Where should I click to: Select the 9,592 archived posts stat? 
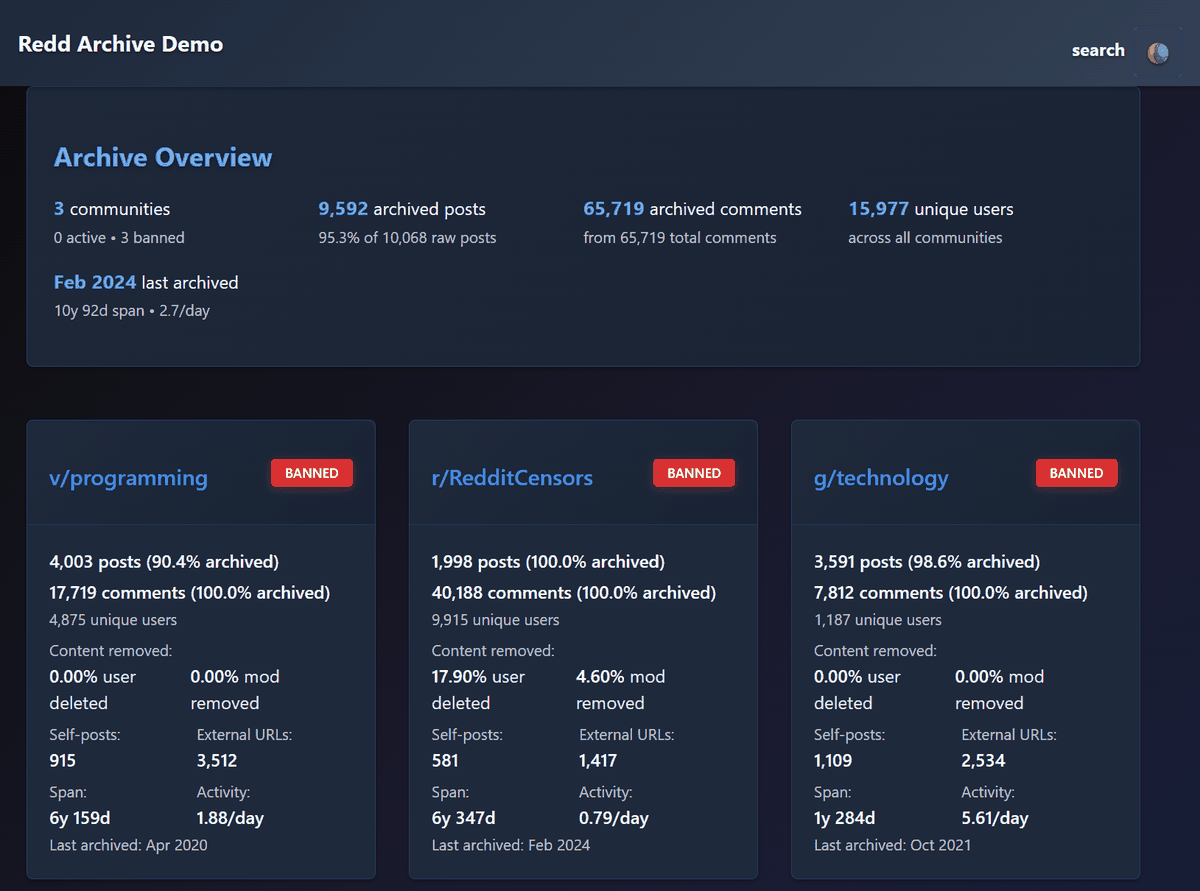tap(402, 209)
